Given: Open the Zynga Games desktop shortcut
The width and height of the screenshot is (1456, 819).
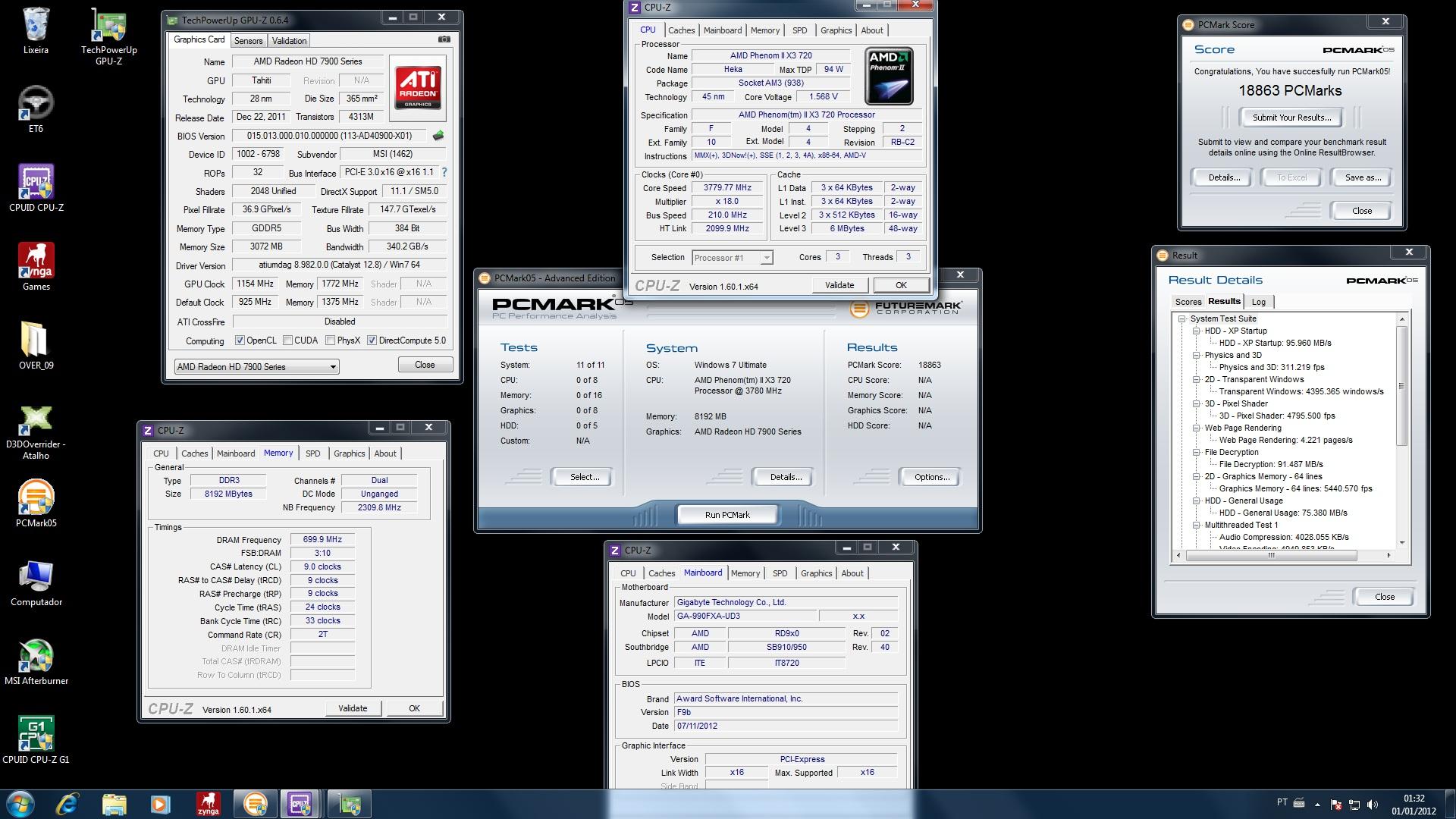Looking at the screenshot, I should [x=36, y=267].
